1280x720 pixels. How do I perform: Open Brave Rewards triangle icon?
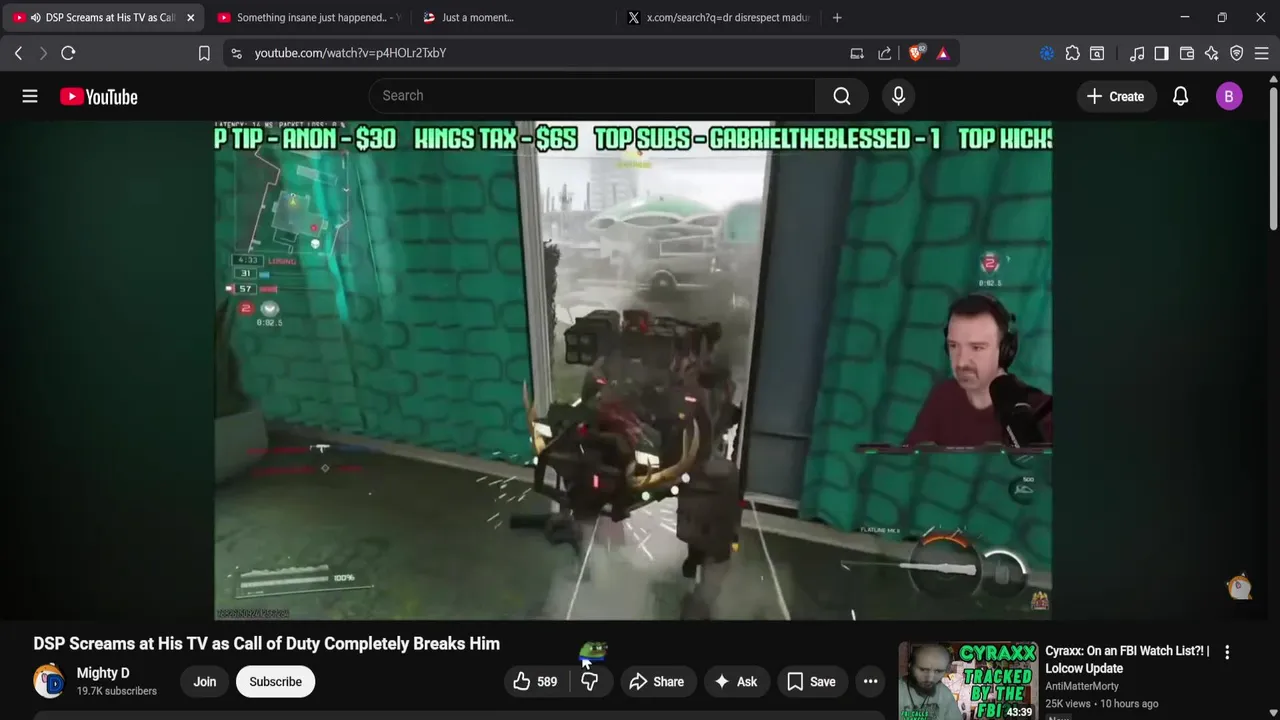click(x=943, y=53)
